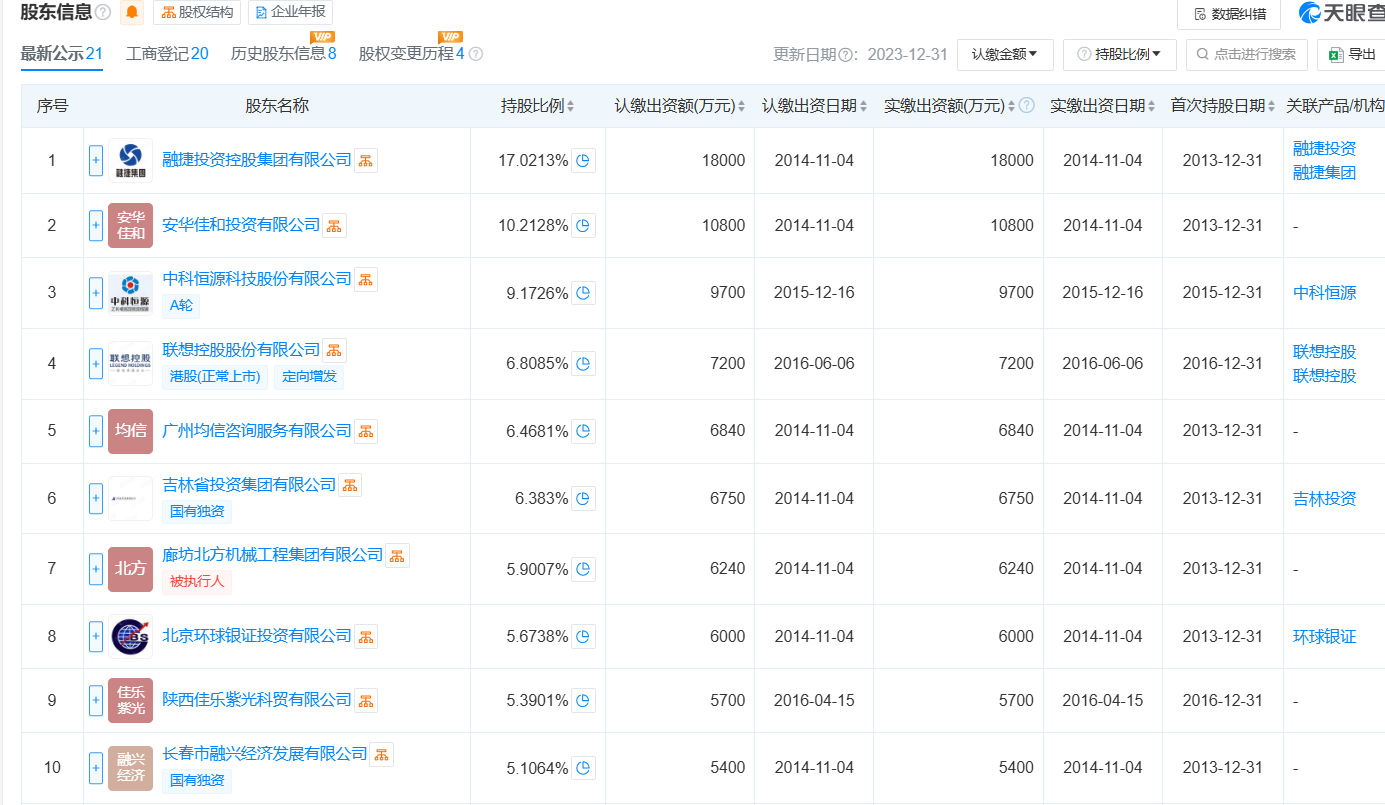Open equity structure icon for 陕西佳乐紫光科贸有限公司
This screenshot has width=1385, height=805.
click(366, 700)
